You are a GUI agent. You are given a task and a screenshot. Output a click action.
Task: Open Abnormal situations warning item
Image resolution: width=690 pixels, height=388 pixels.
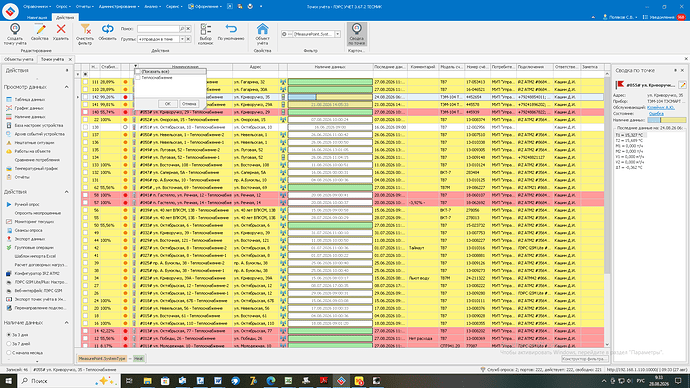[x=34, y=143]
